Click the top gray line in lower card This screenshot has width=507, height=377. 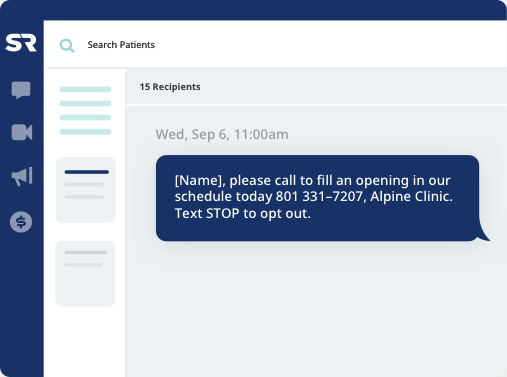pos(85,252)
